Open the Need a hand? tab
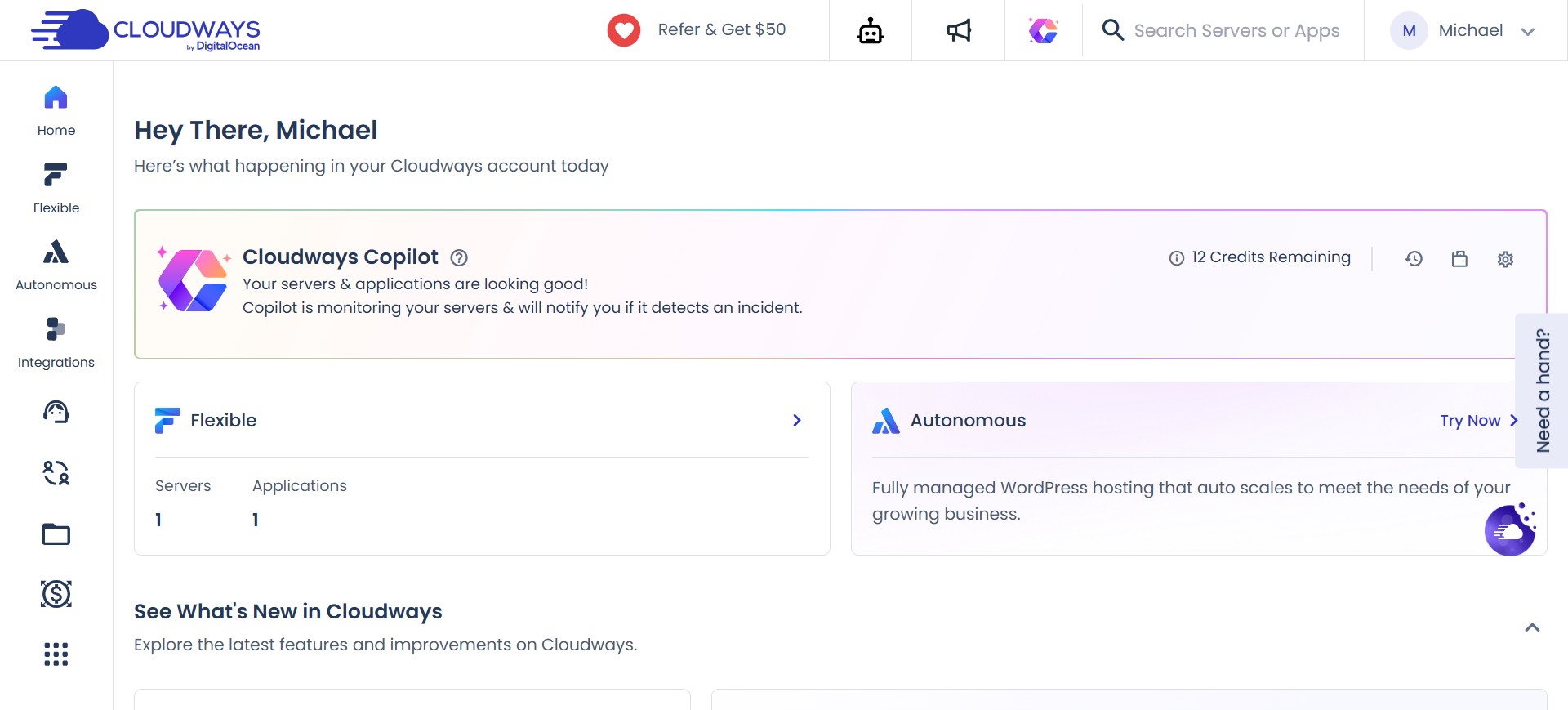The width and height of the screenshot is (1568, 710). coord(1542,391)
